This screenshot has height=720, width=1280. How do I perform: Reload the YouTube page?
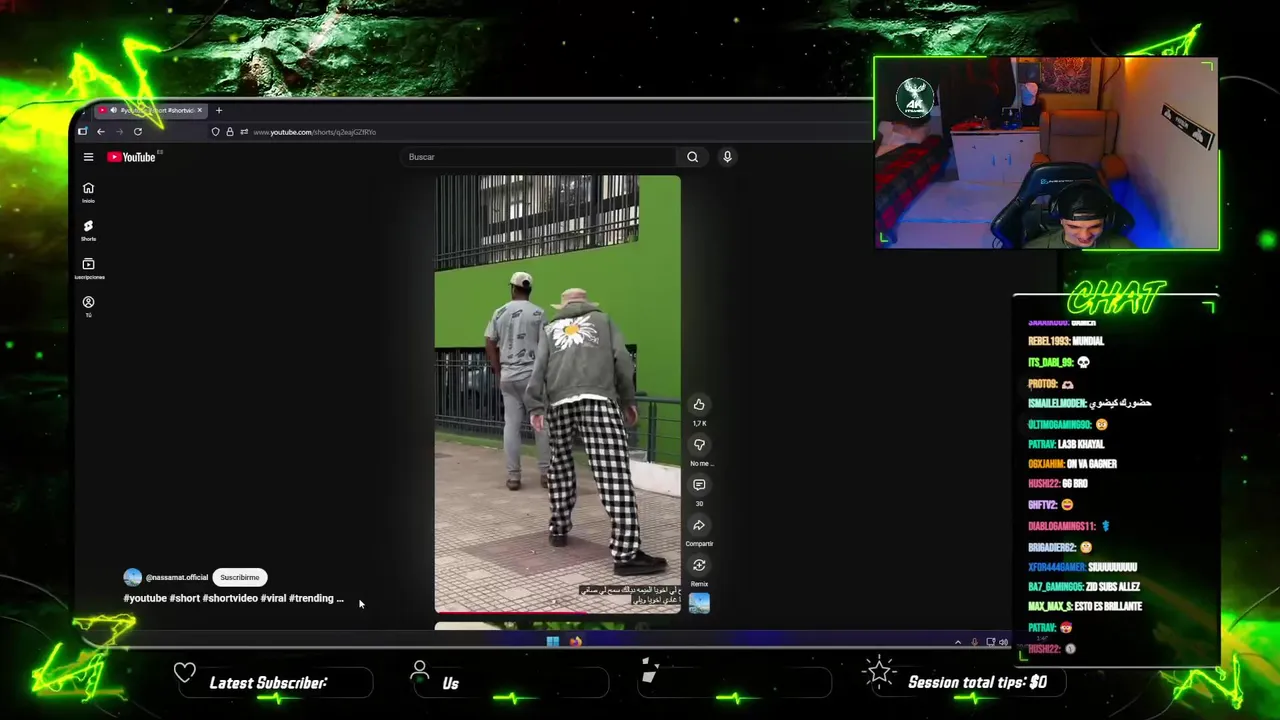138,132
